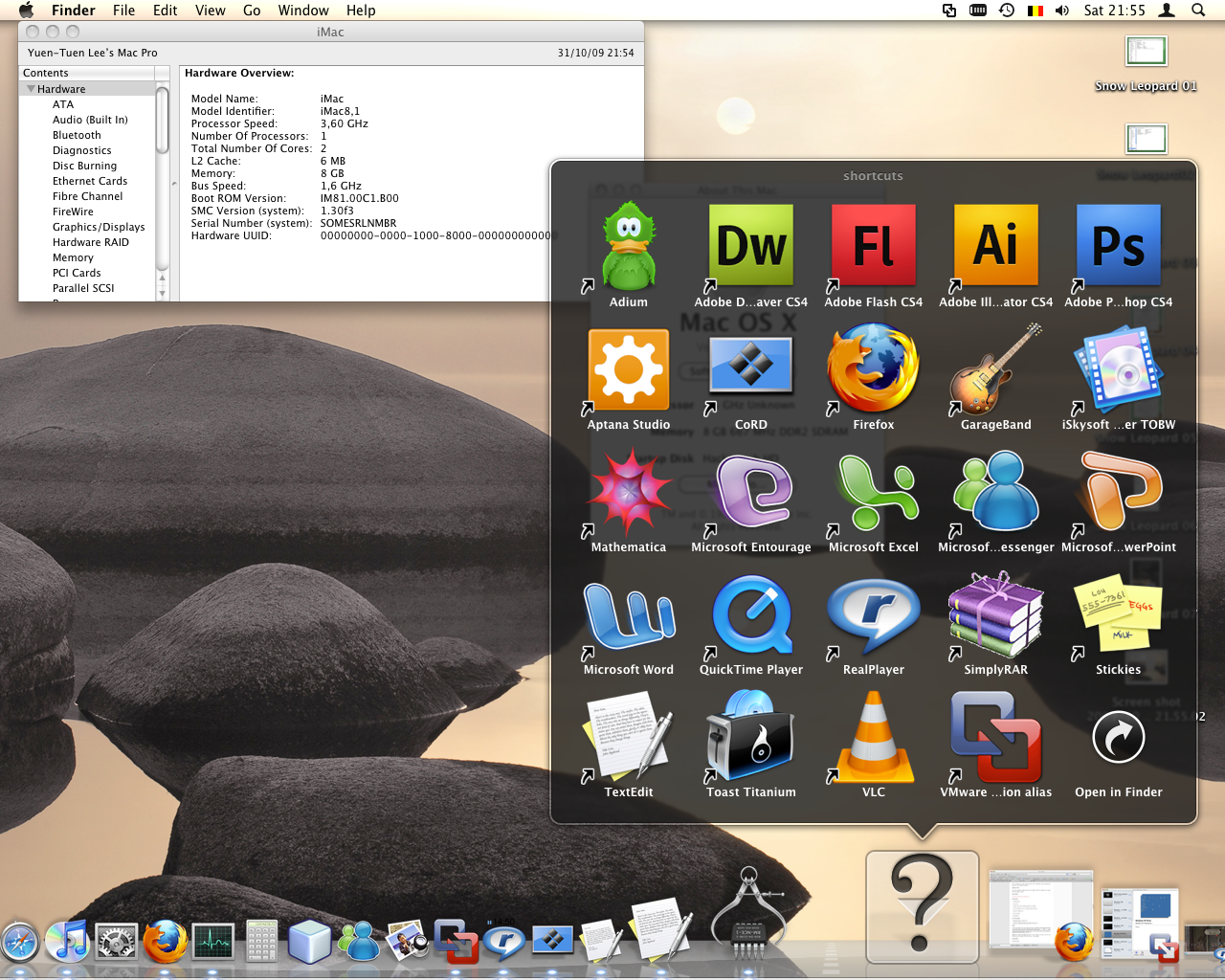Image resolution: width=1225 pixels, height=980 pixels.
Task: Open Microsoft Messenger in the shortcuts stack
Action: 996,491
